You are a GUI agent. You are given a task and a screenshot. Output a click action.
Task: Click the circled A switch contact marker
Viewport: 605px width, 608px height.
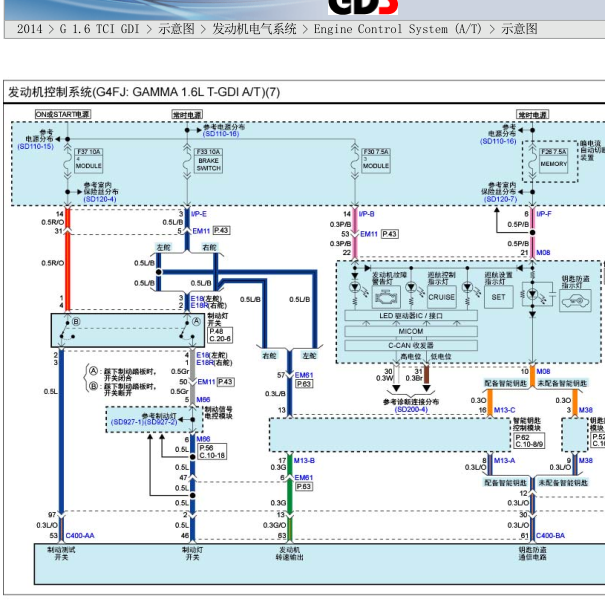point(197,321)
